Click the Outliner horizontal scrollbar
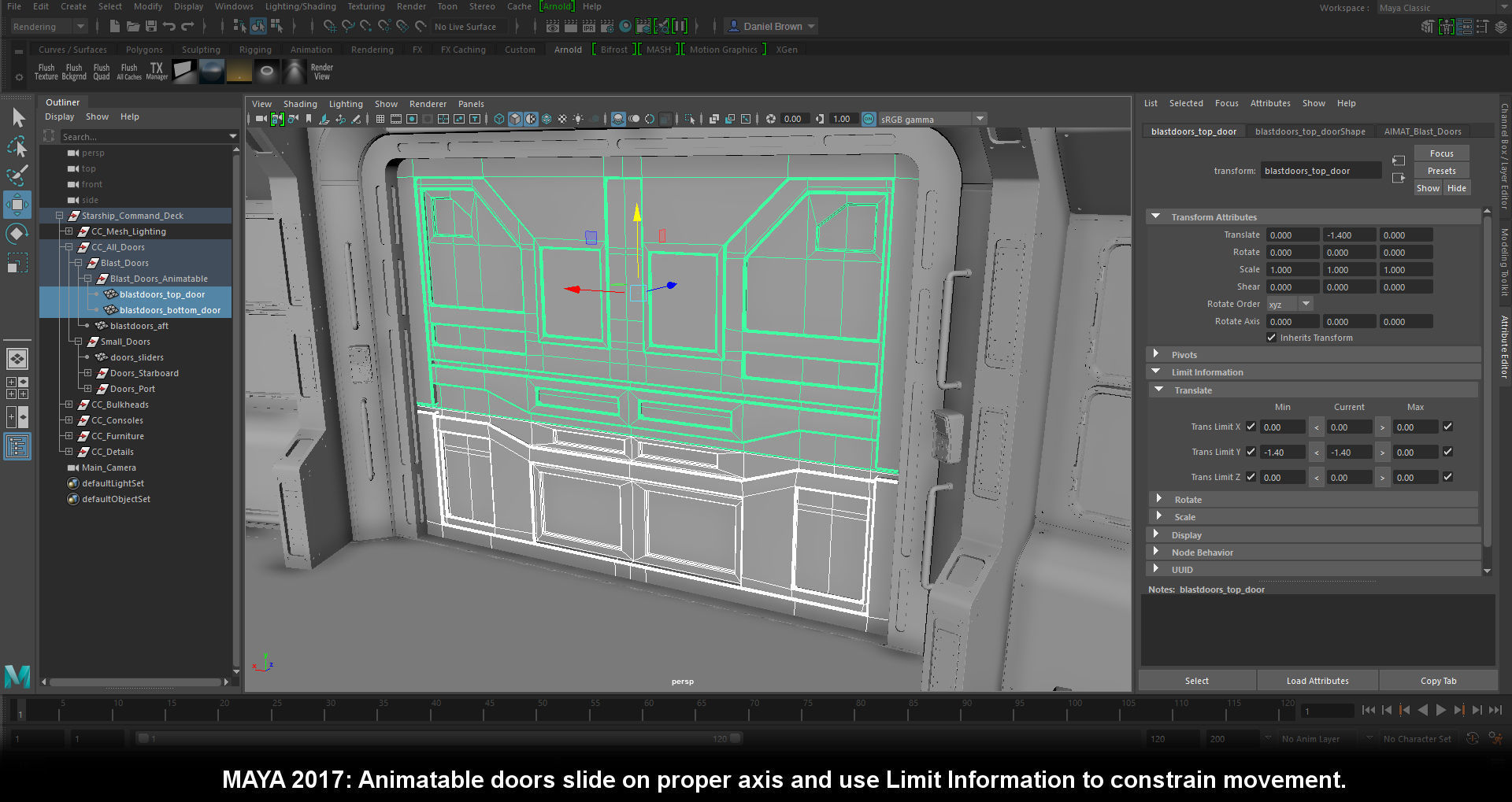1512x802 pixels. pos(134,682)
